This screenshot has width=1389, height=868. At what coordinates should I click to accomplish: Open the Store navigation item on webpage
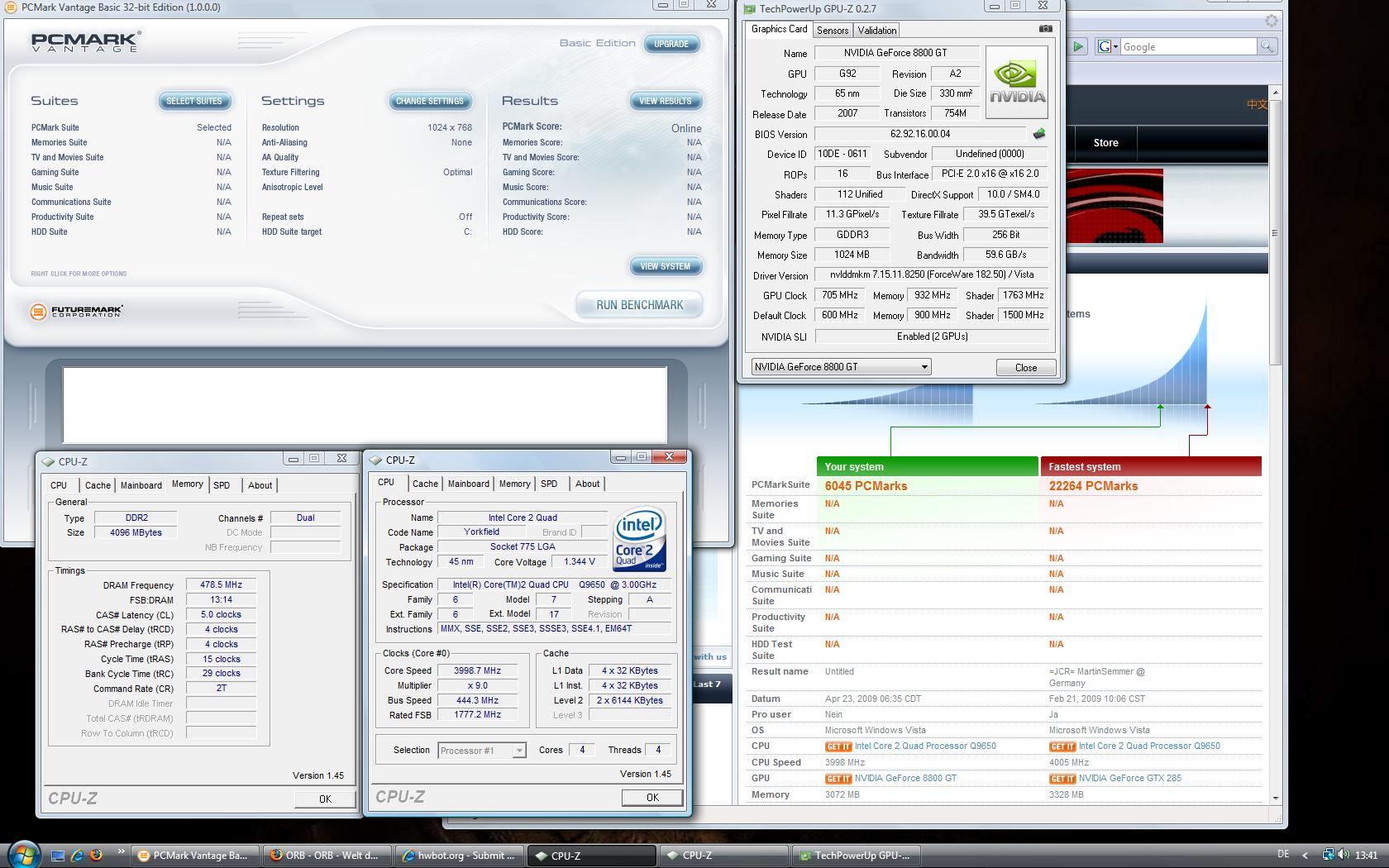coord(1105,143)
